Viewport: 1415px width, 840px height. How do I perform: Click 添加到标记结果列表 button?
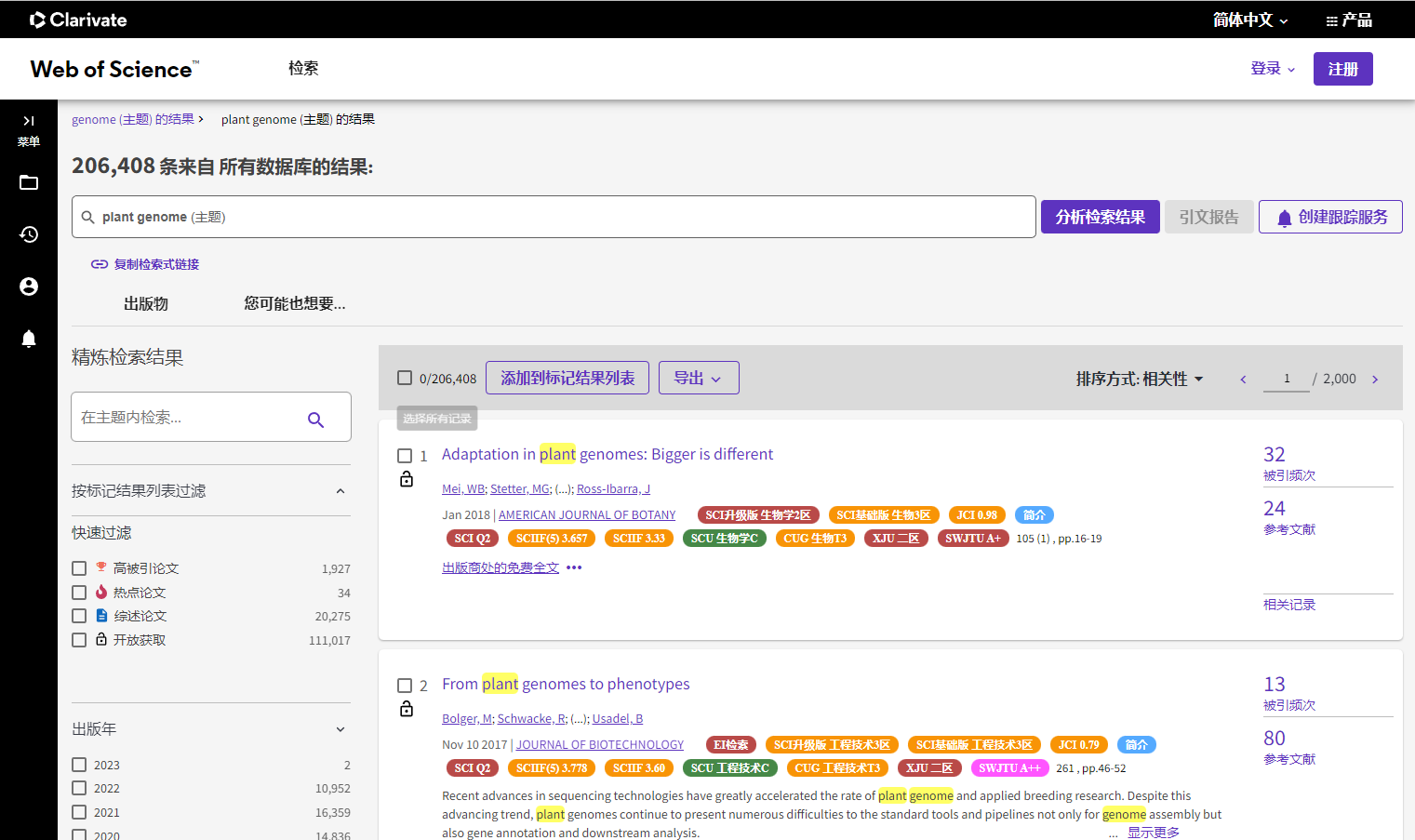coord(567,378)
